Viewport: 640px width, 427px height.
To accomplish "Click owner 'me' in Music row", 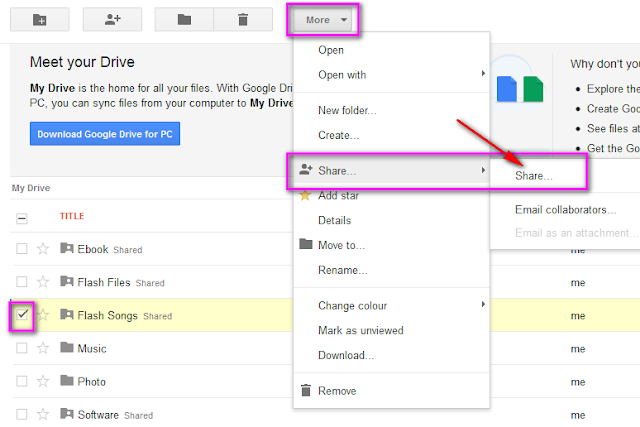I will point(578,349).
